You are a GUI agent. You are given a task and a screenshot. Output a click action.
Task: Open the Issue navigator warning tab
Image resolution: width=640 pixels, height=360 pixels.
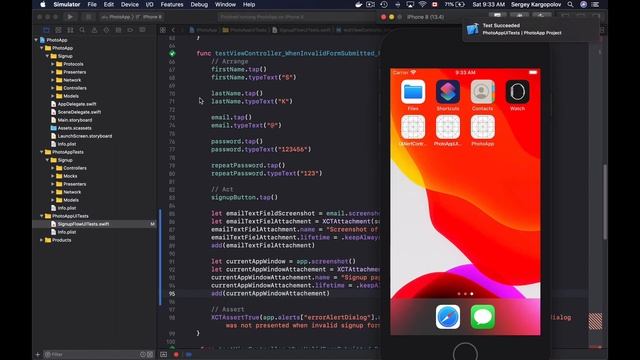[94, 30]
